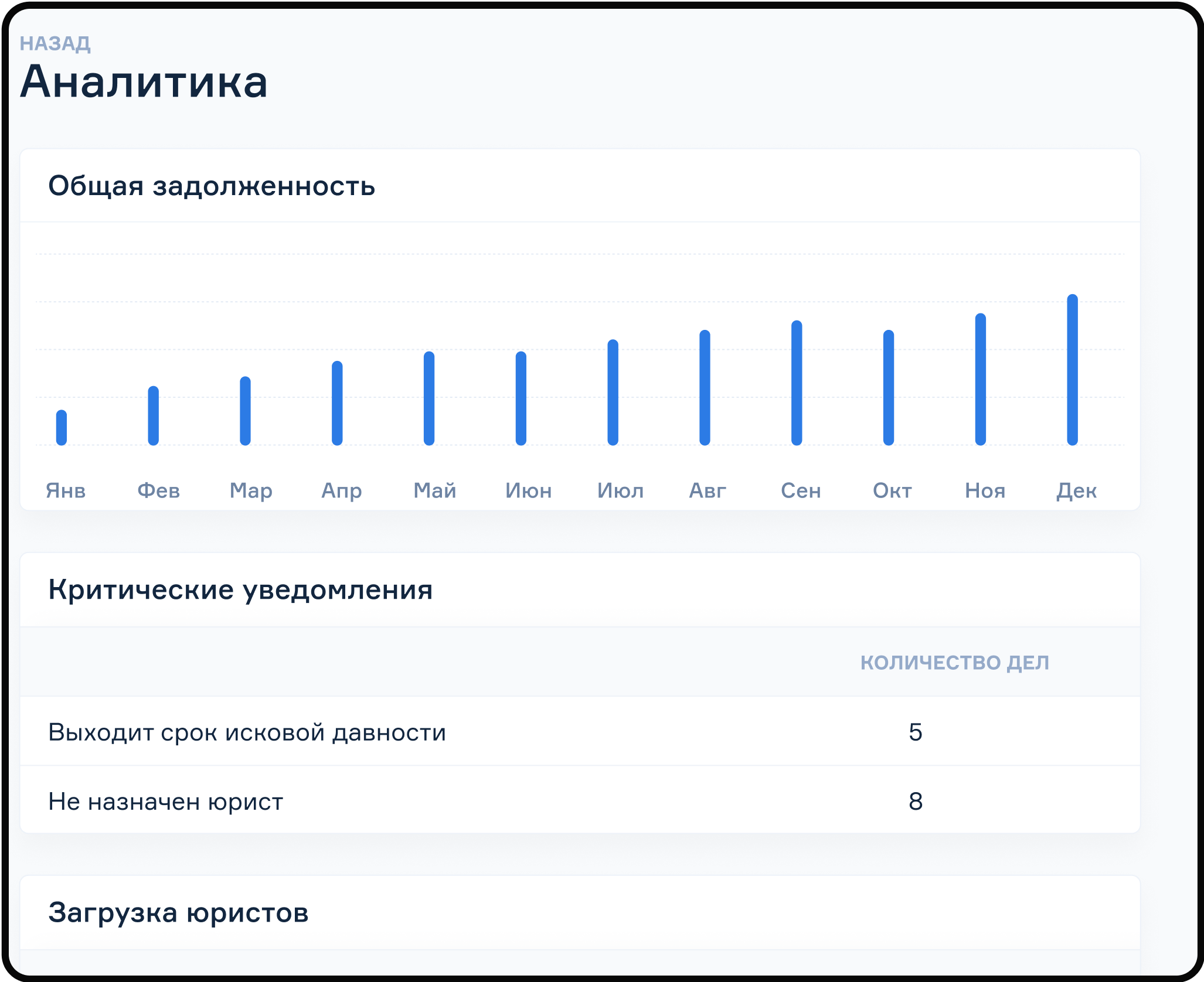This screenshot has width=1204, height=982.
Task: Click the Критические уведомления heading
Action: 240,590
